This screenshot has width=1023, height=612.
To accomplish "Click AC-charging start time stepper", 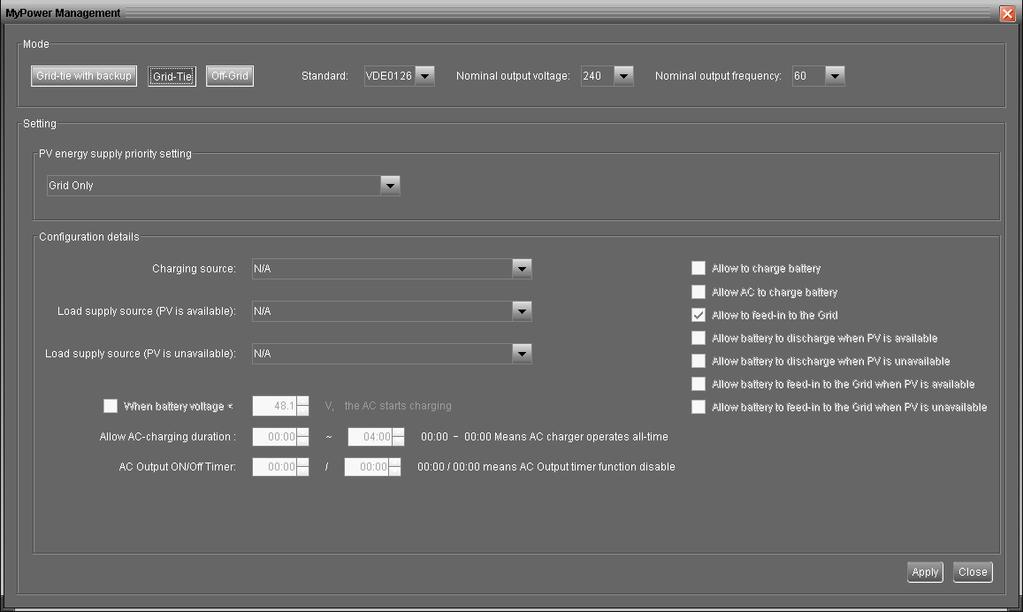I will [x=303, y=436].
